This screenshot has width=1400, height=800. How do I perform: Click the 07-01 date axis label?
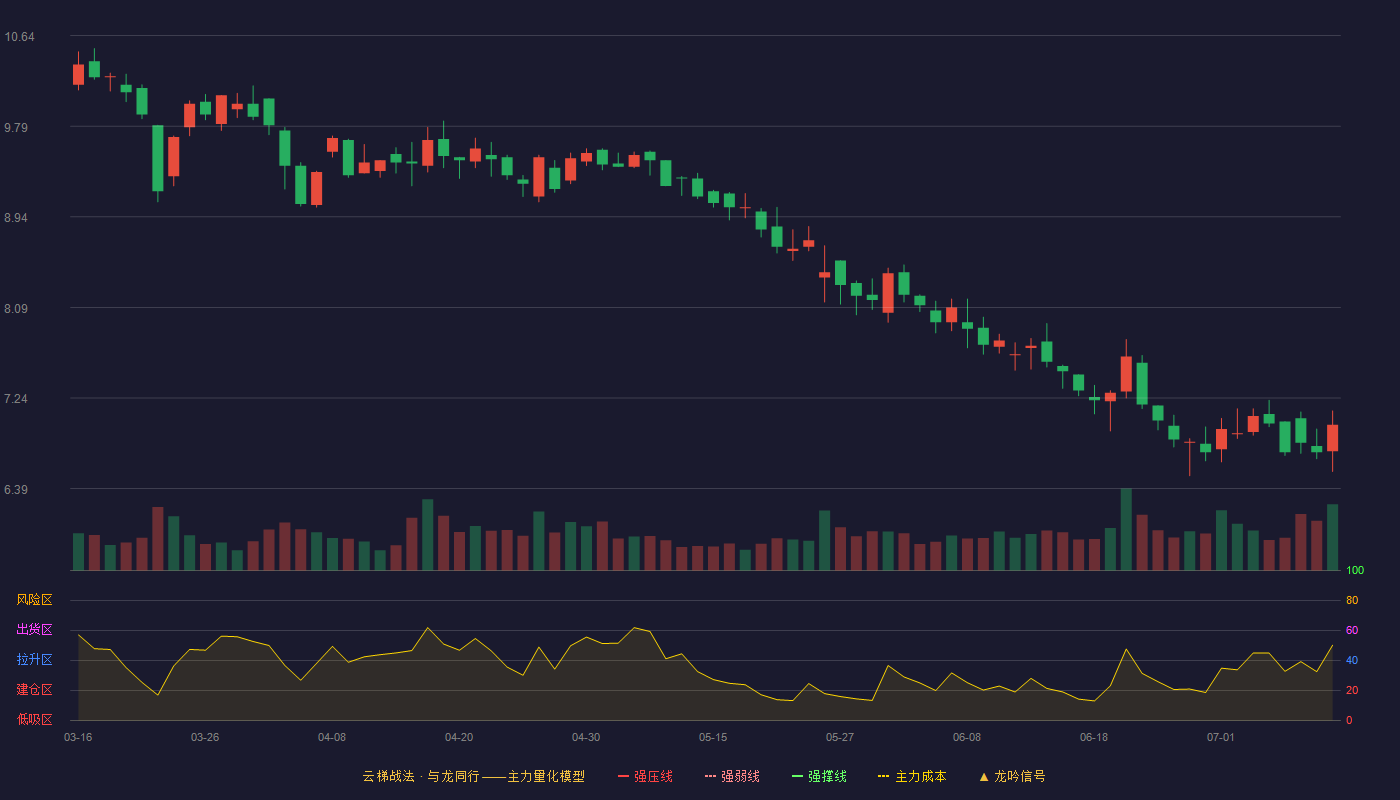[1221, 737]
